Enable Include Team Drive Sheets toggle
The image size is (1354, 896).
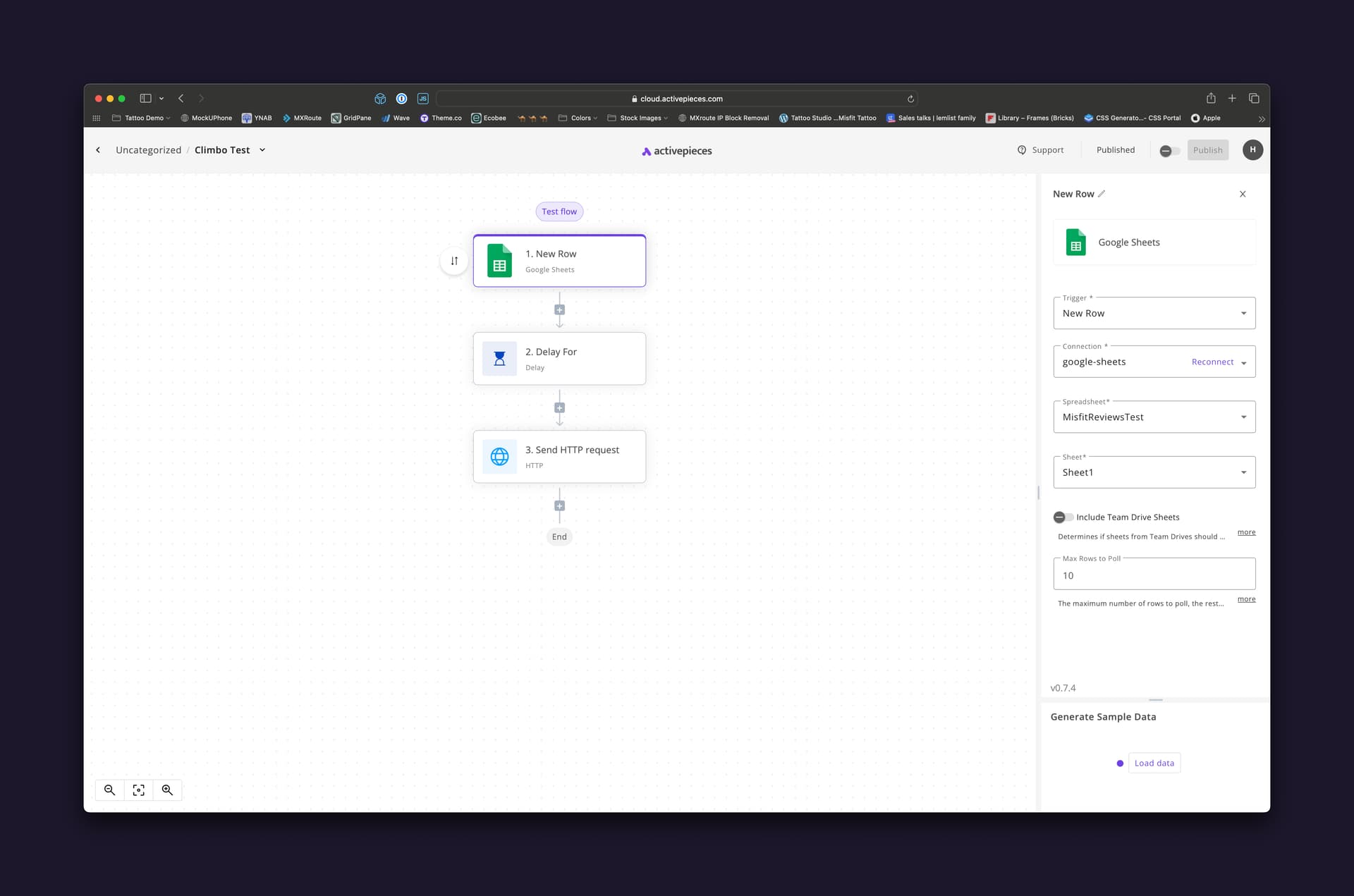pyautogui.click(x=1063, y=517)
